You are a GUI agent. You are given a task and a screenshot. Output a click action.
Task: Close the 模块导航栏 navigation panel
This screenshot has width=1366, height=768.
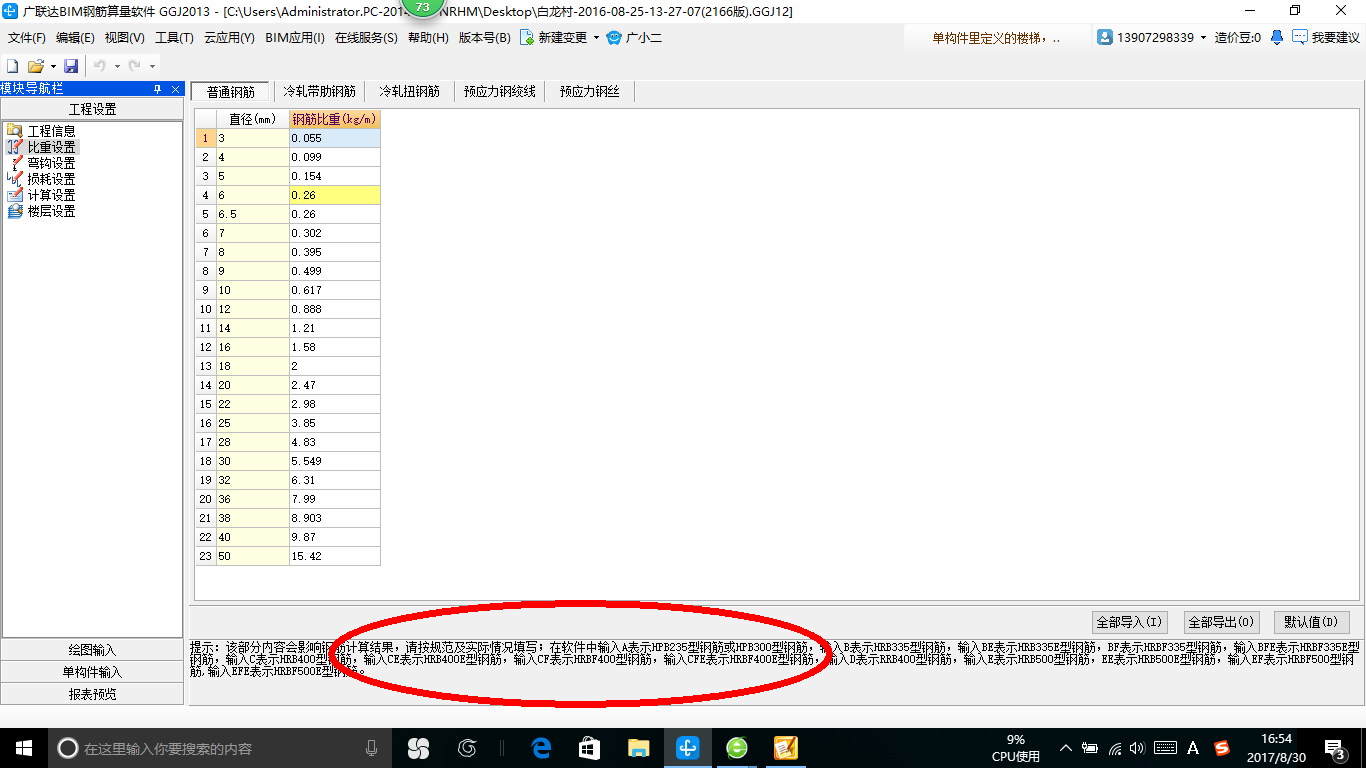pyautogui.click(x=176, y=89)
